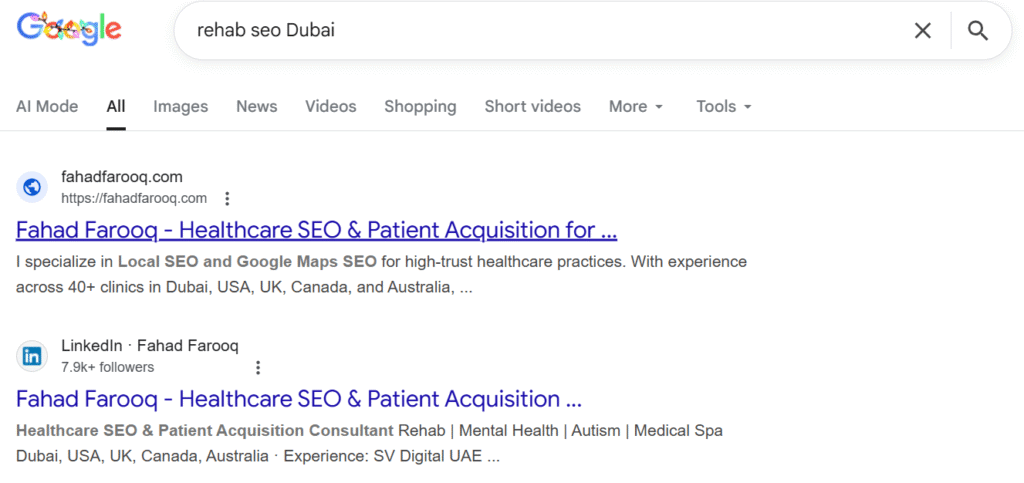Click the Google logo
This screenshot has width=1024, height=483.
[68, 30]
